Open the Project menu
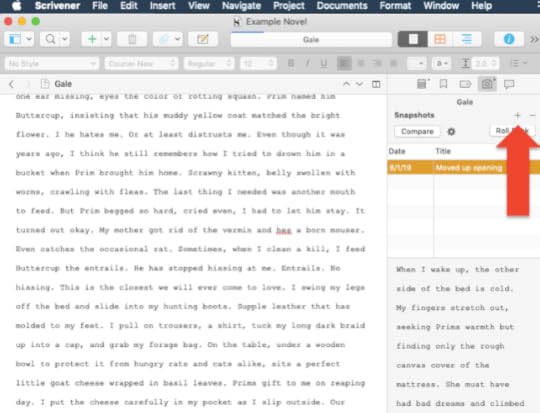This screenshot has width=540, height=413. point(289,6)
